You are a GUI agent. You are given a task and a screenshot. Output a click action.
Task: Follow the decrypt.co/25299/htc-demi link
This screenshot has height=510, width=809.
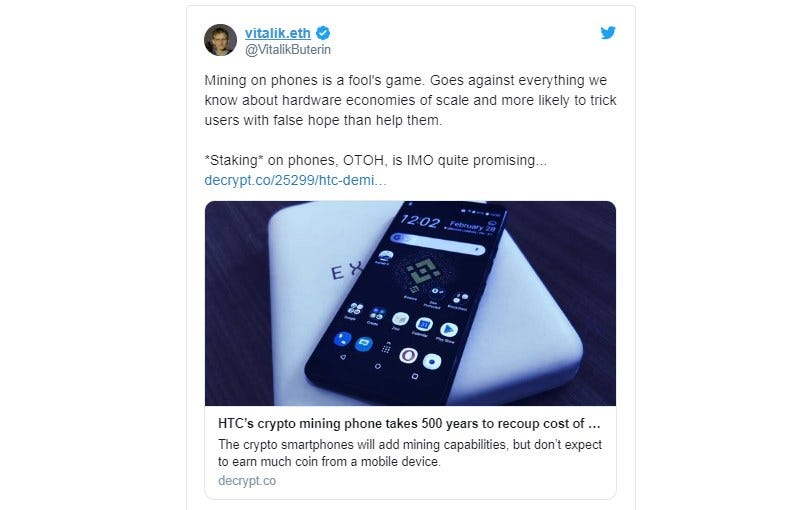(x=295, y=180)
